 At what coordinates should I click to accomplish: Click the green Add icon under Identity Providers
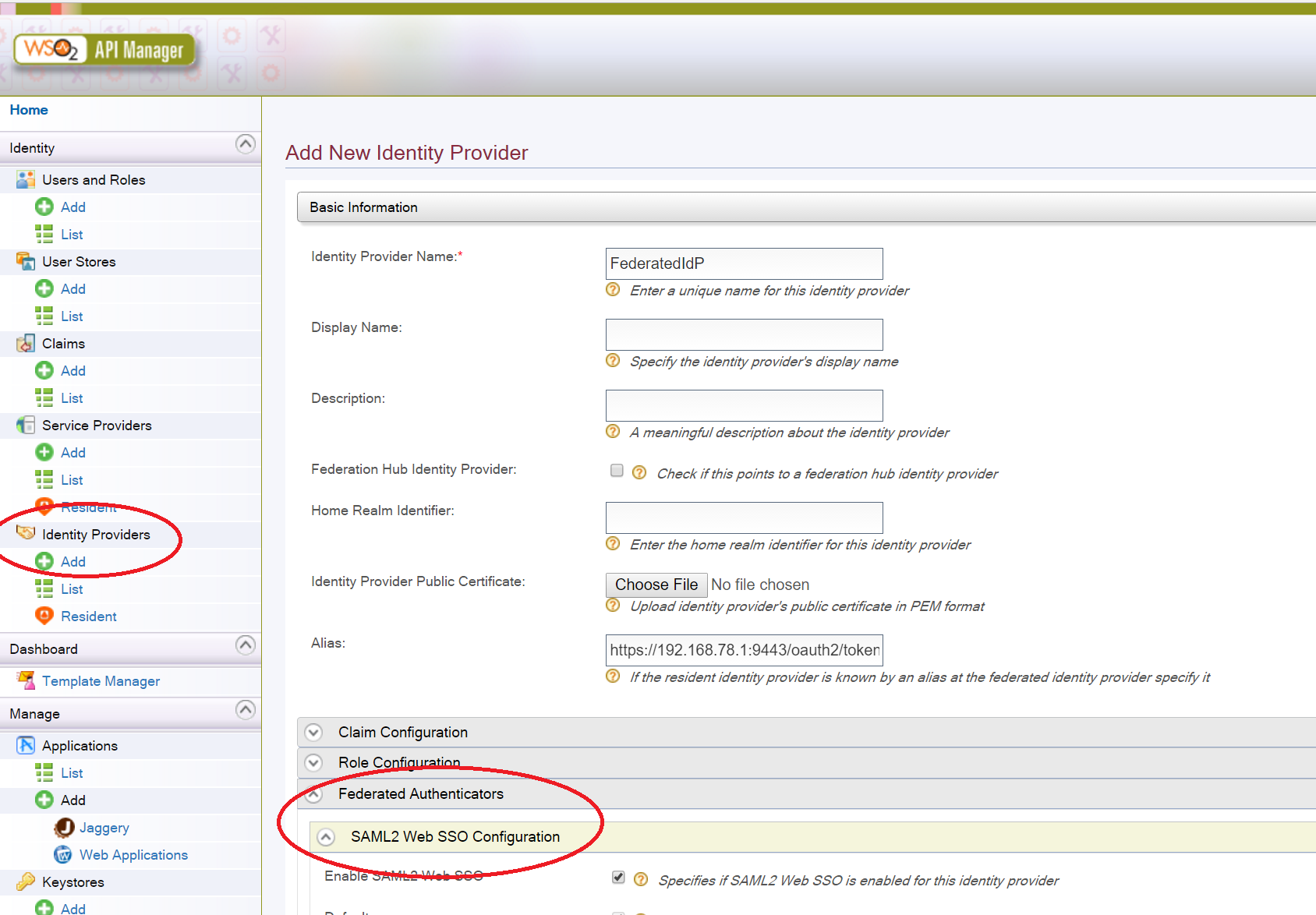44,561
